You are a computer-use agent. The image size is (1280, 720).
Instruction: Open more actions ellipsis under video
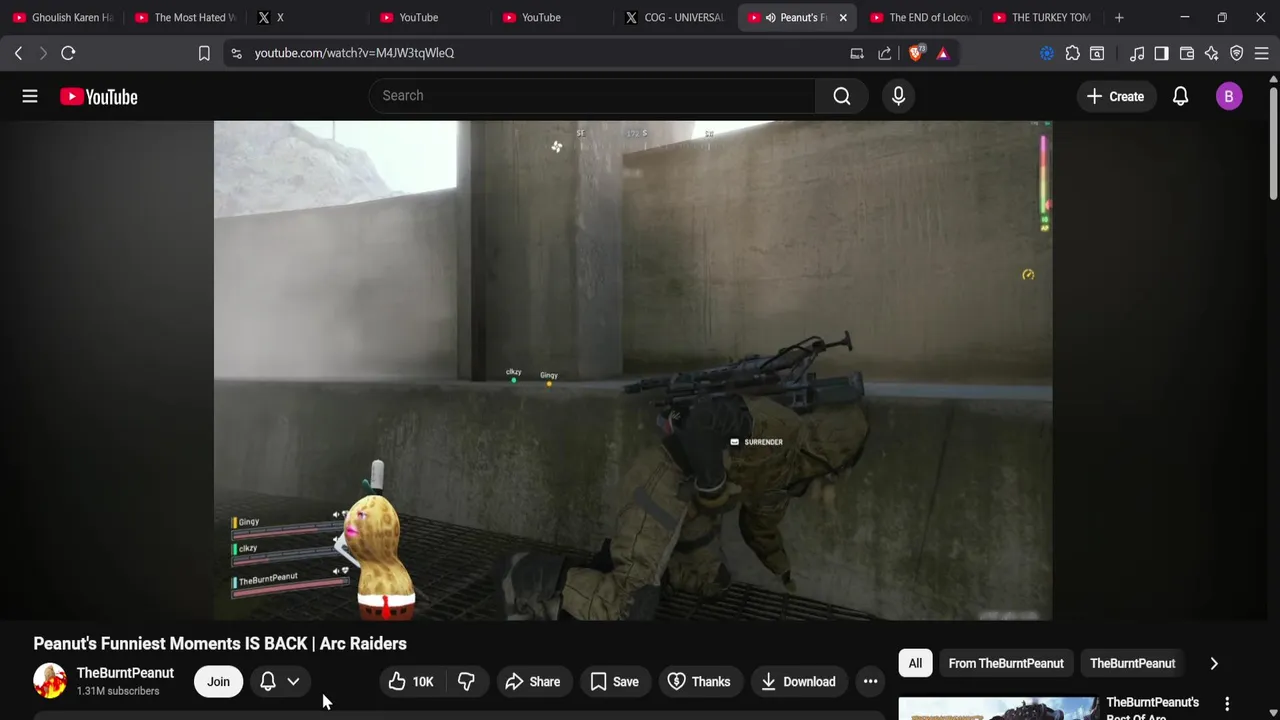870,682
